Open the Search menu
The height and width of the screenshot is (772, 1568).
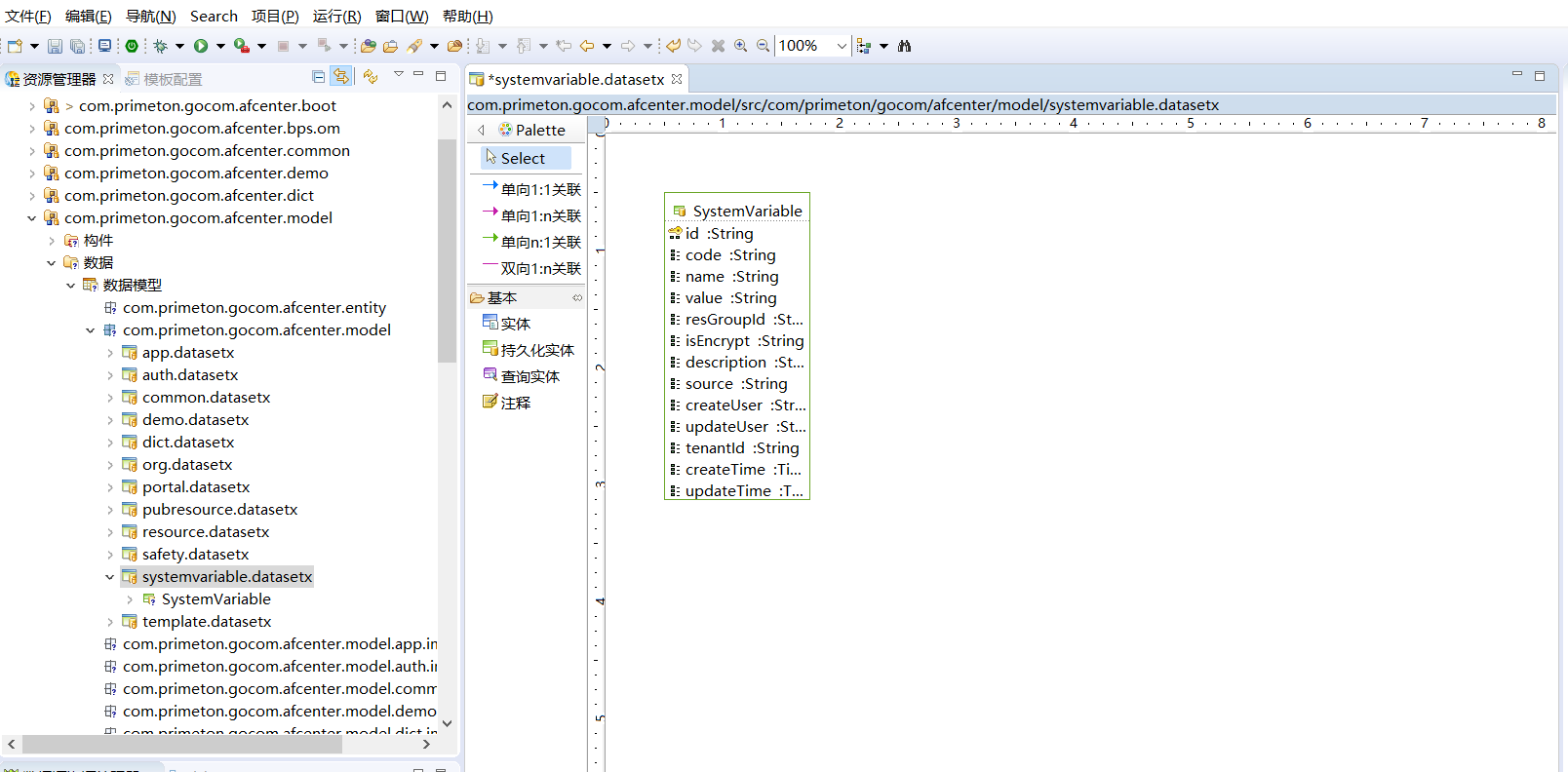coord(214,17)
